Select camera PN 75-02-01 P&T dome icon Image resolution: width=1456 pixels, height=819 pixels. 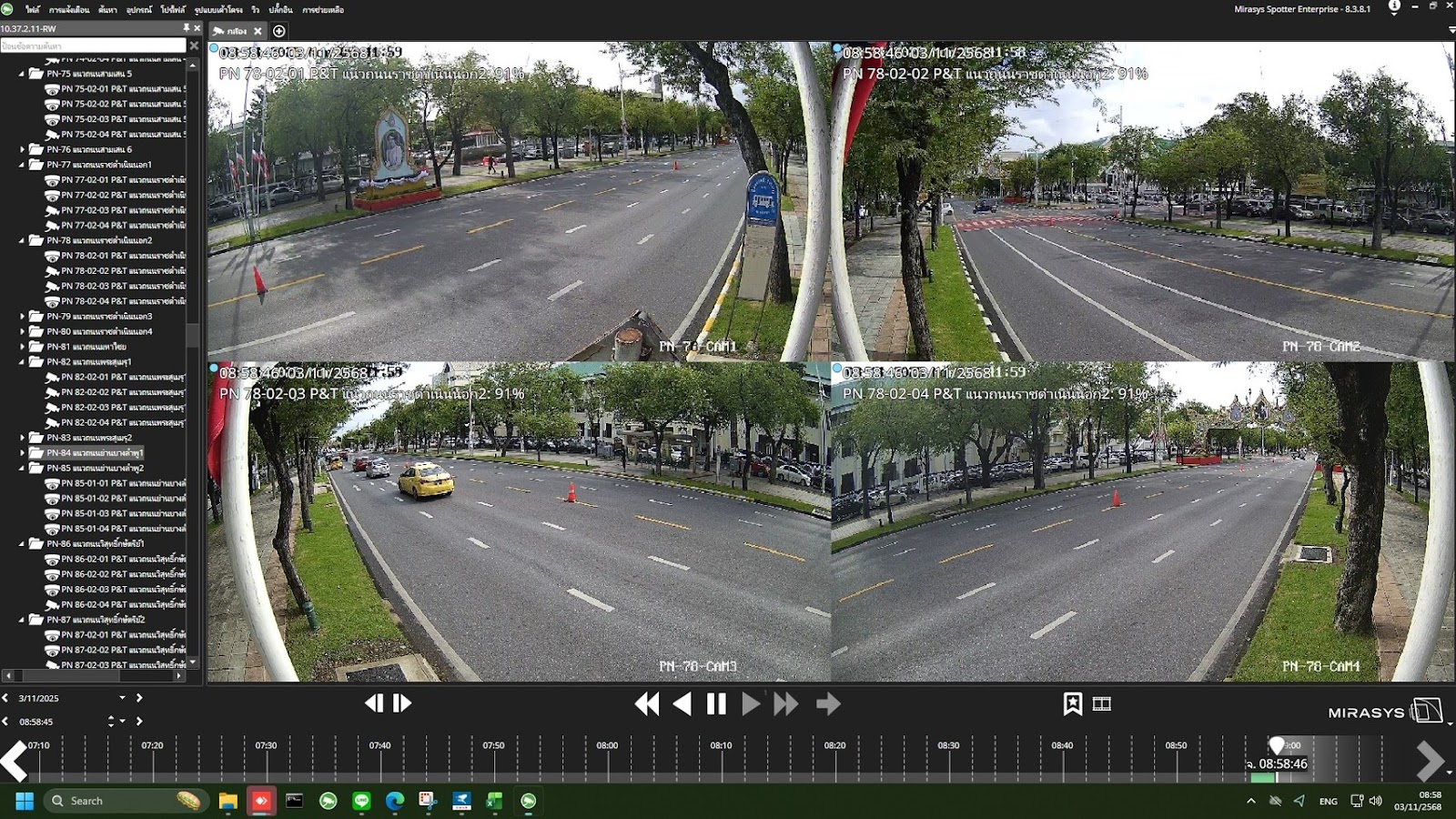tap(52, 89)
